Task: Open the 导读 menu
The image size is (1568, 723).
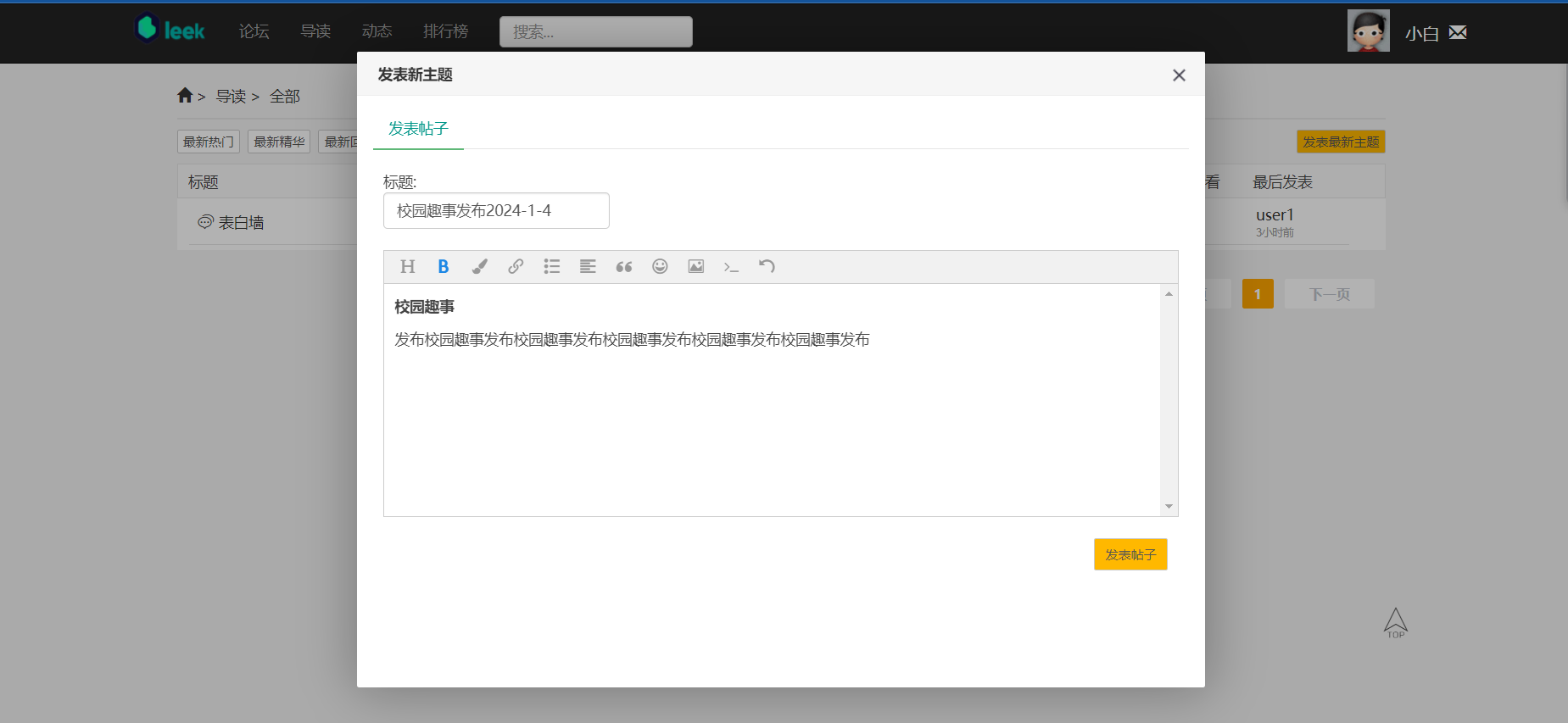Action: (x=315, y=31)
